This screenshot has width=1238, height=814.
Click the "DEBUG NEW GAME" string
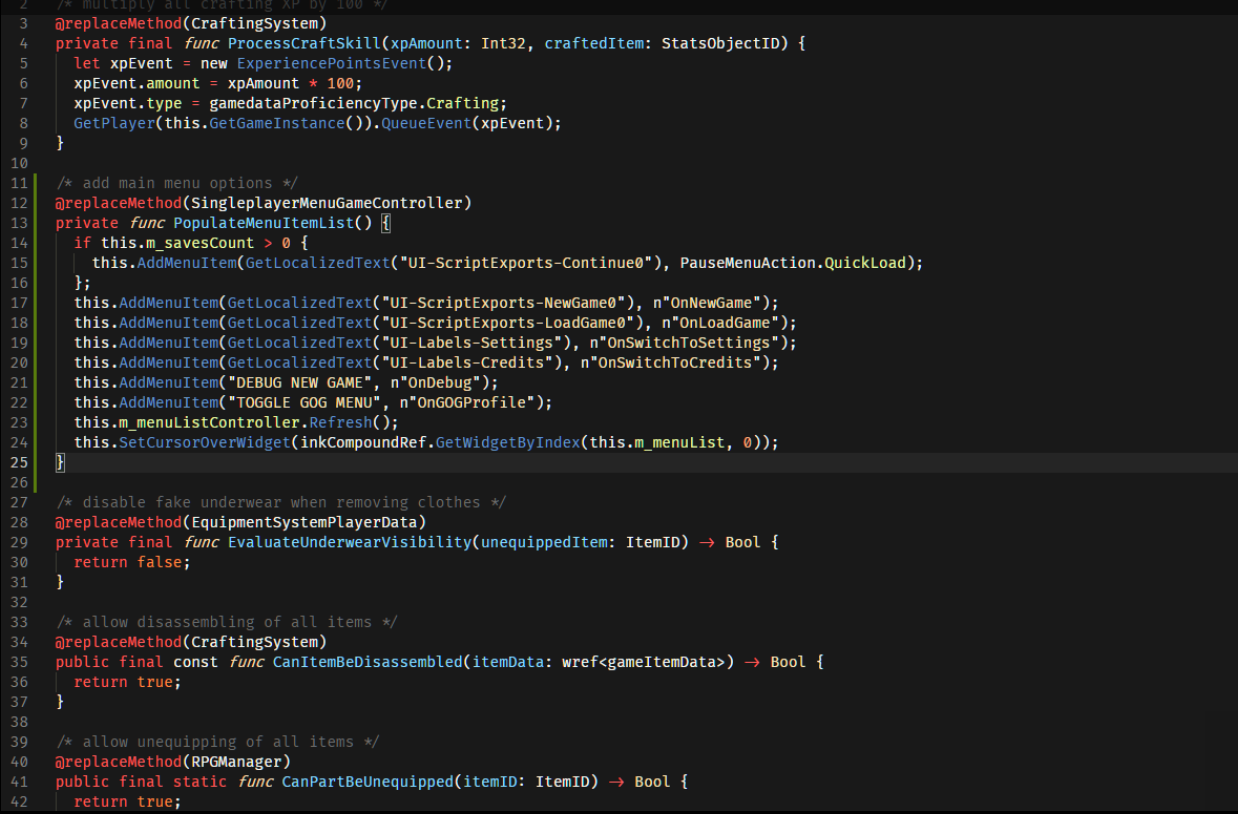pos(300,383)
